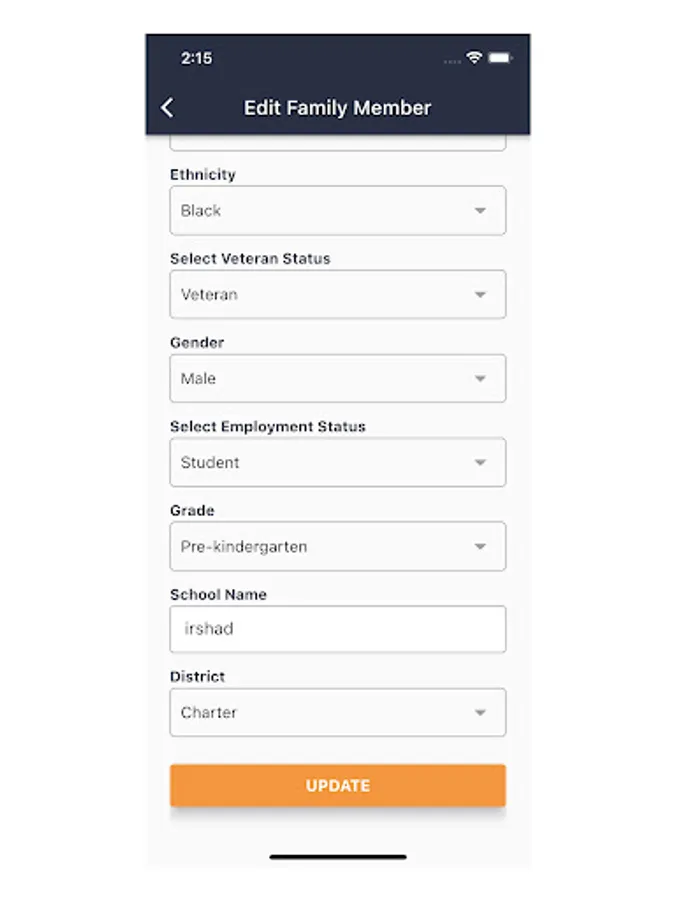Screen dimensions: 675x900
Task: Tap the Gender dropdown arrow
Action: [x=480, y=379]
